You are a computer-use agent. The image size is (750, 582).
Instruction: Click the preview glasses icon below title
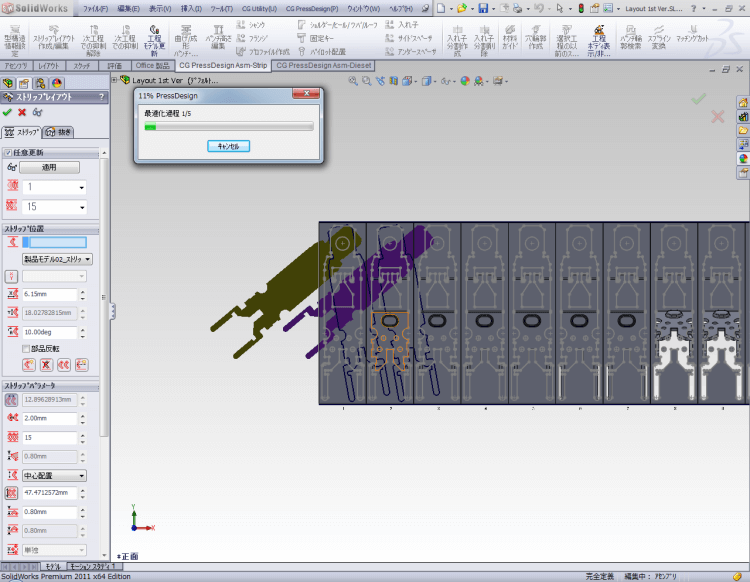coord(37,112)
